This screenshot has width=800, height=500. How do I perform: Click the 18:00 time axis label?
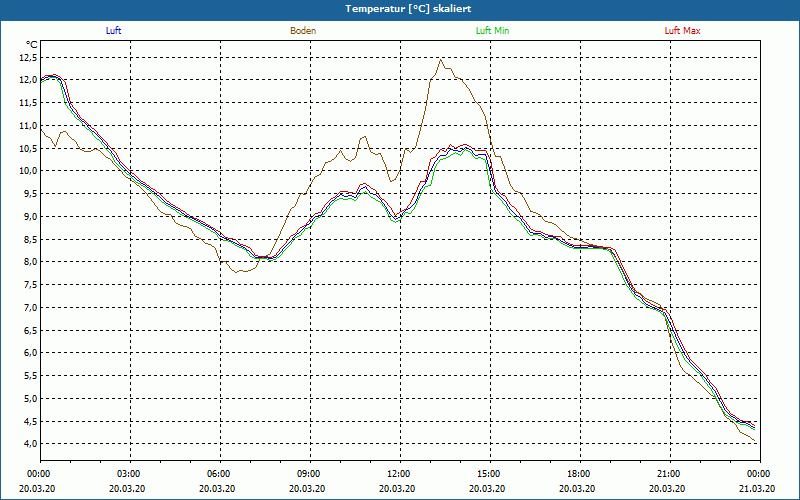(580, 474)
